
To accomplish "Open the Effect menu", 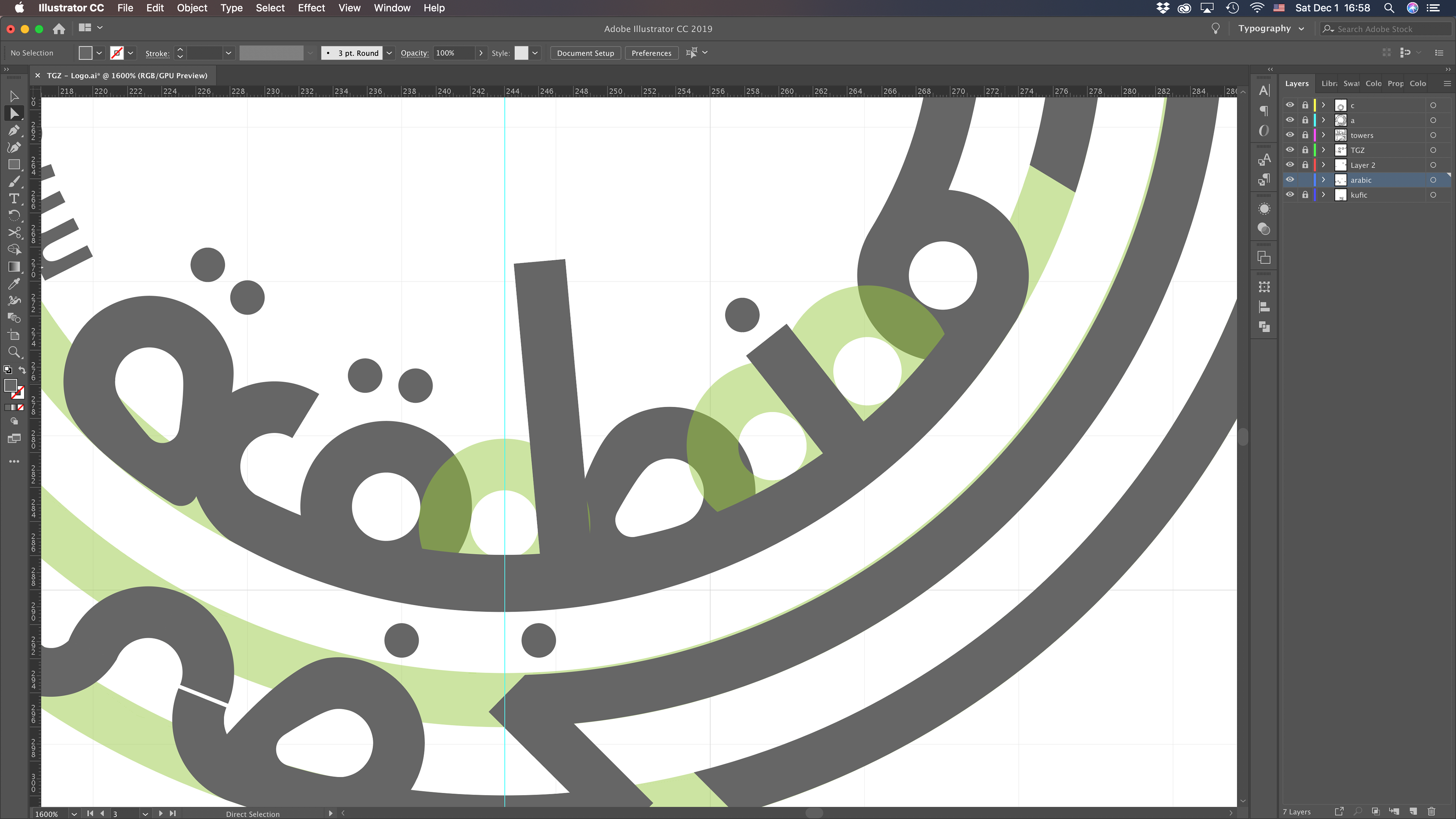I will (311, 8).
